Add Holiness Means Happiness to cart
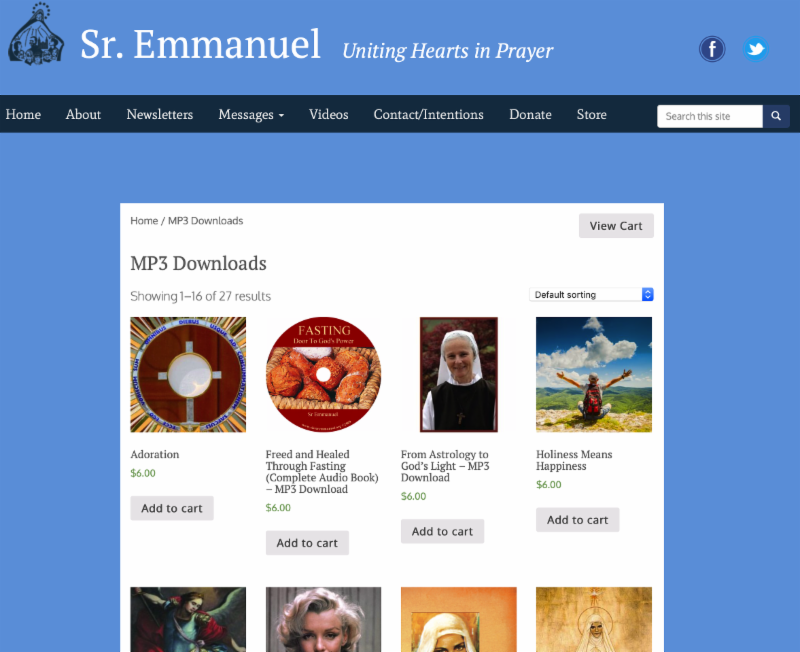Image resolution: width=800 pixels, height=652 pixels. 578,520
